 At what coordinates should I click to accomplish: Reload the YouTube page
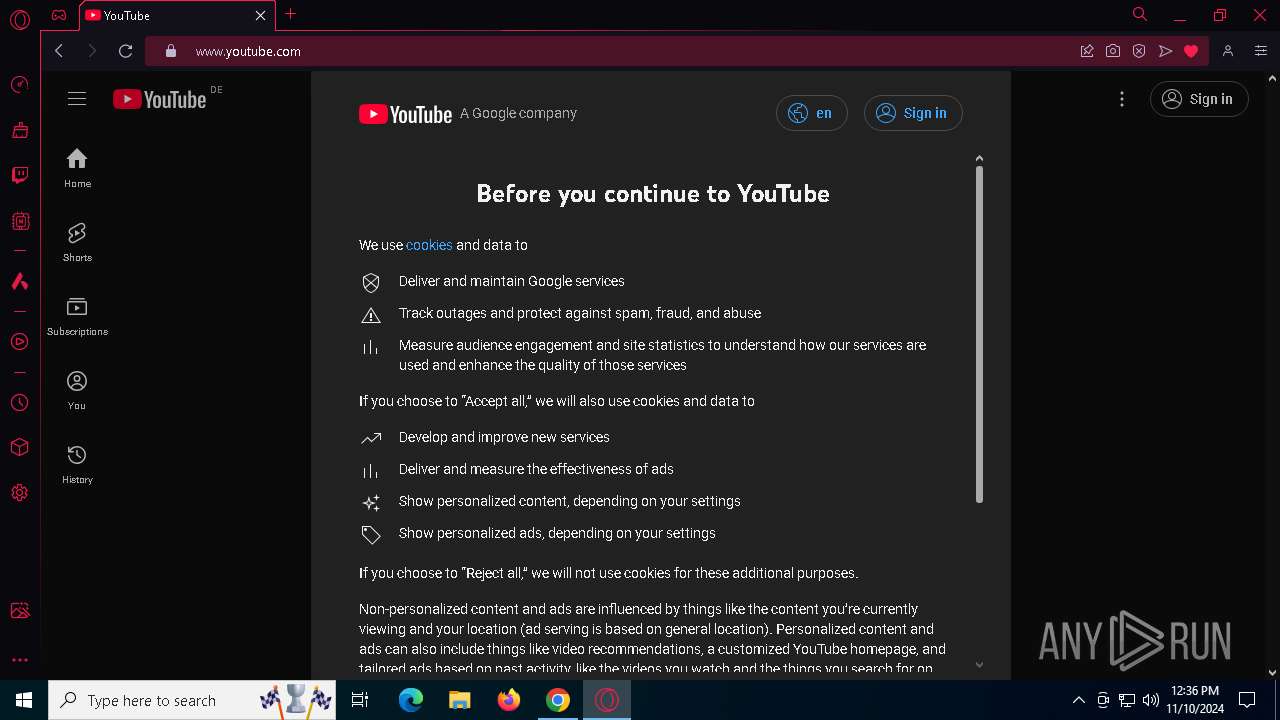[x=125, y=51]
